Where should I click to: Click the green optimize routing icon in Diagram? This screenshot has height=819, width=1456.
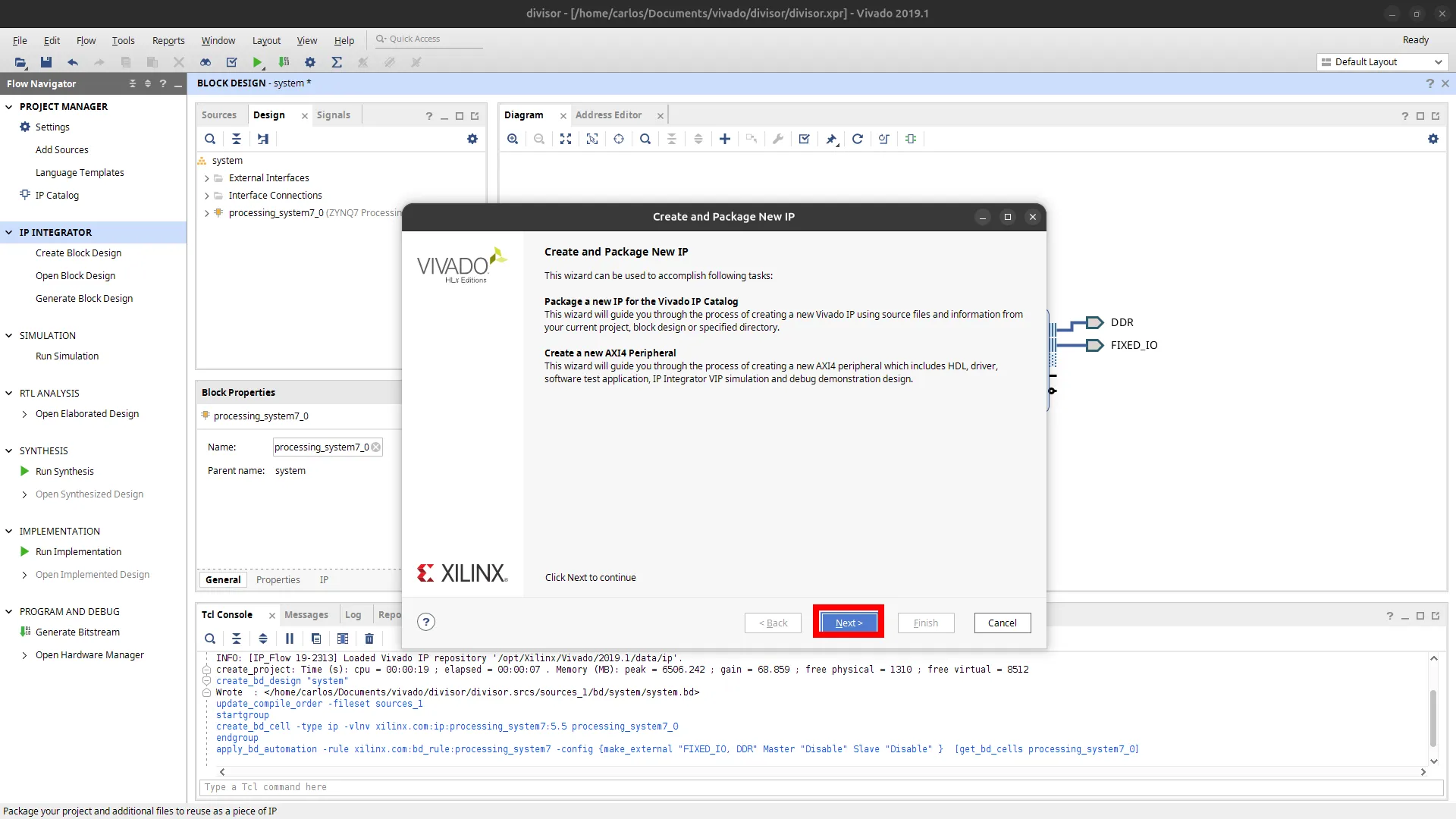tap(911, 139)
